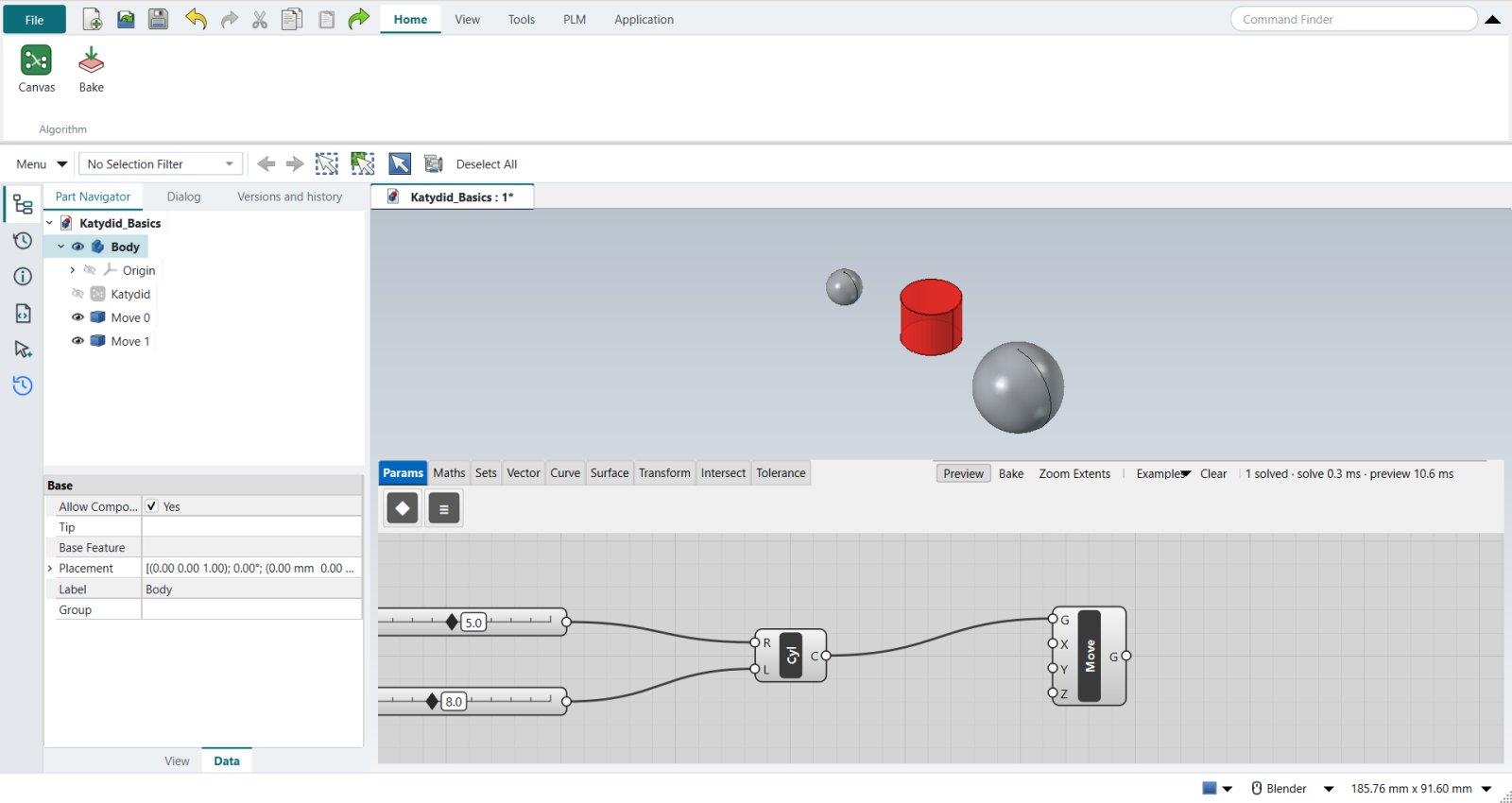Select the Transform component tab
This screenshot has width=1512, height=803.
664,473
